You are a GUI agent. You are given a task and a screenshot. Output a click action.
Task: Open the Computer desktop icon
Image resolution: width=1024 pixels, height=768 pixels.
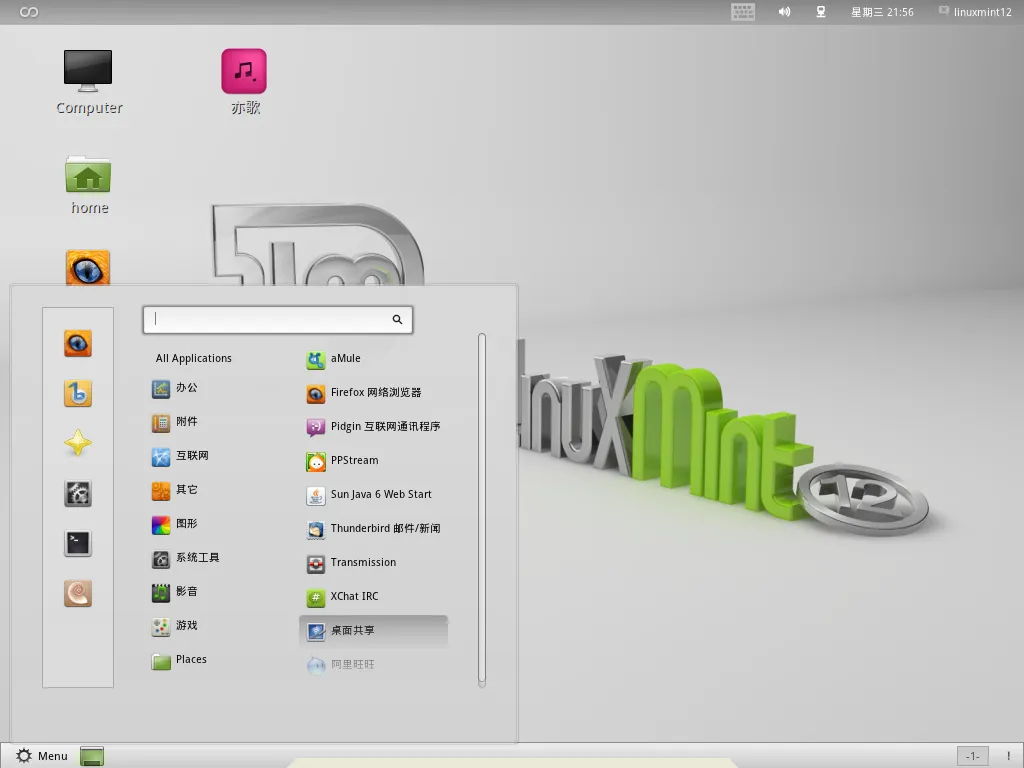(88, 82)
